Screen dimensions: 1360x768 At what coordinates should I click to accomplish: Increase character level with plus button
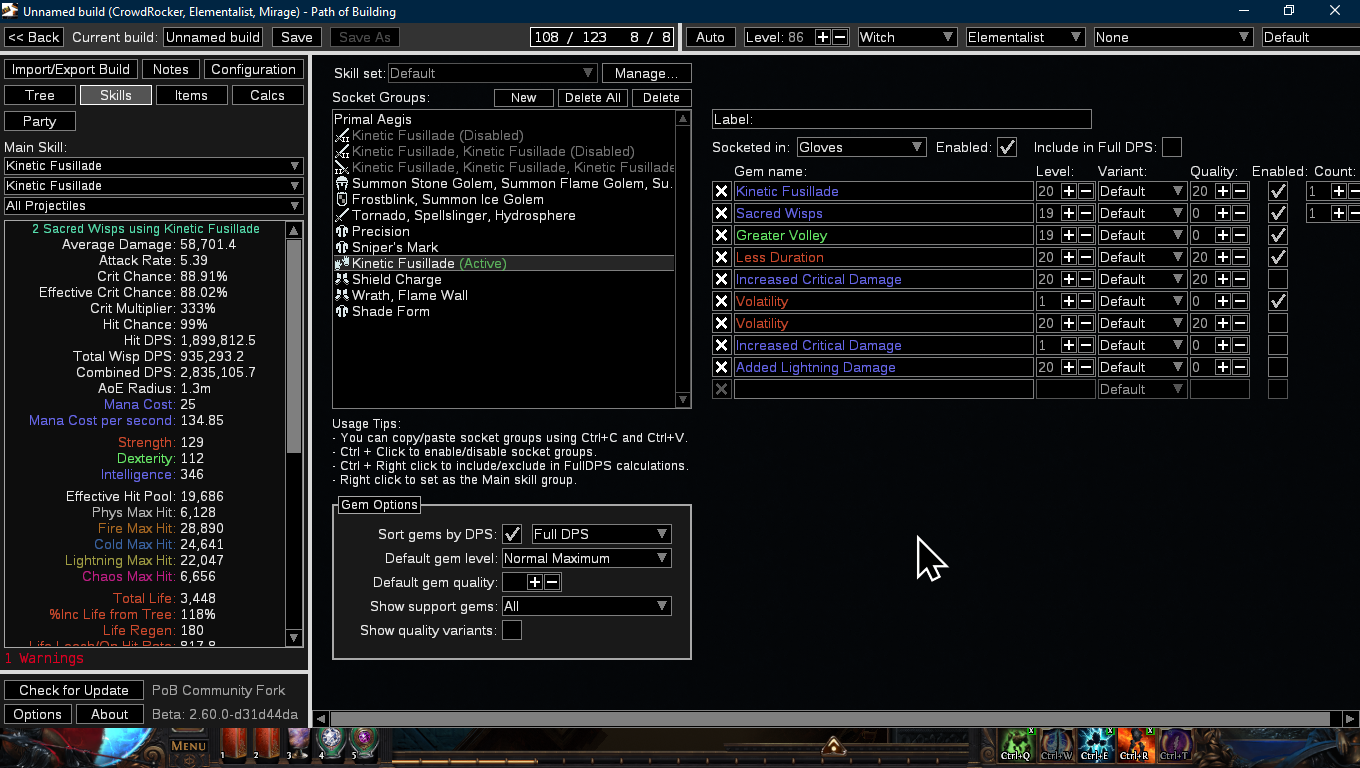823,37
